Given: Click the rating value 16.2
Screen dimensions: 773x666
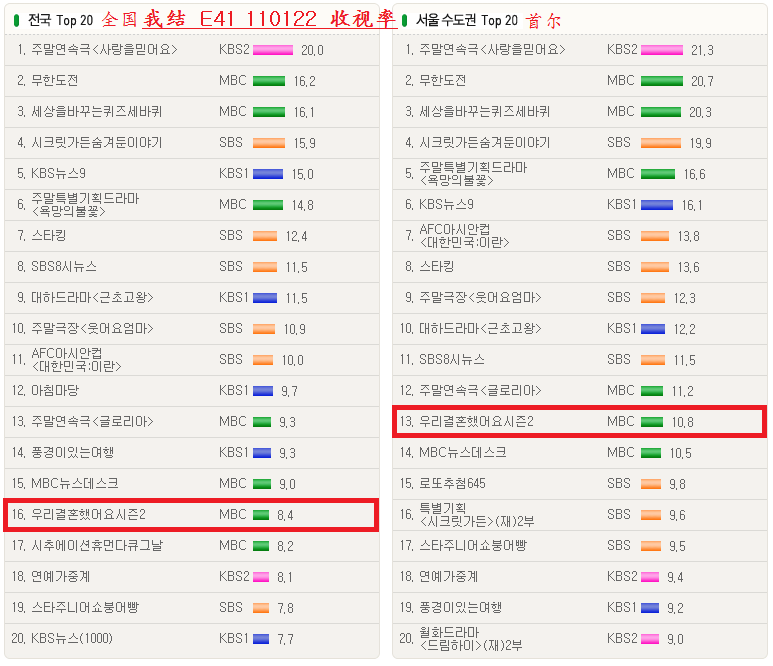Looking at the screenshot, I should click(305, 81).
